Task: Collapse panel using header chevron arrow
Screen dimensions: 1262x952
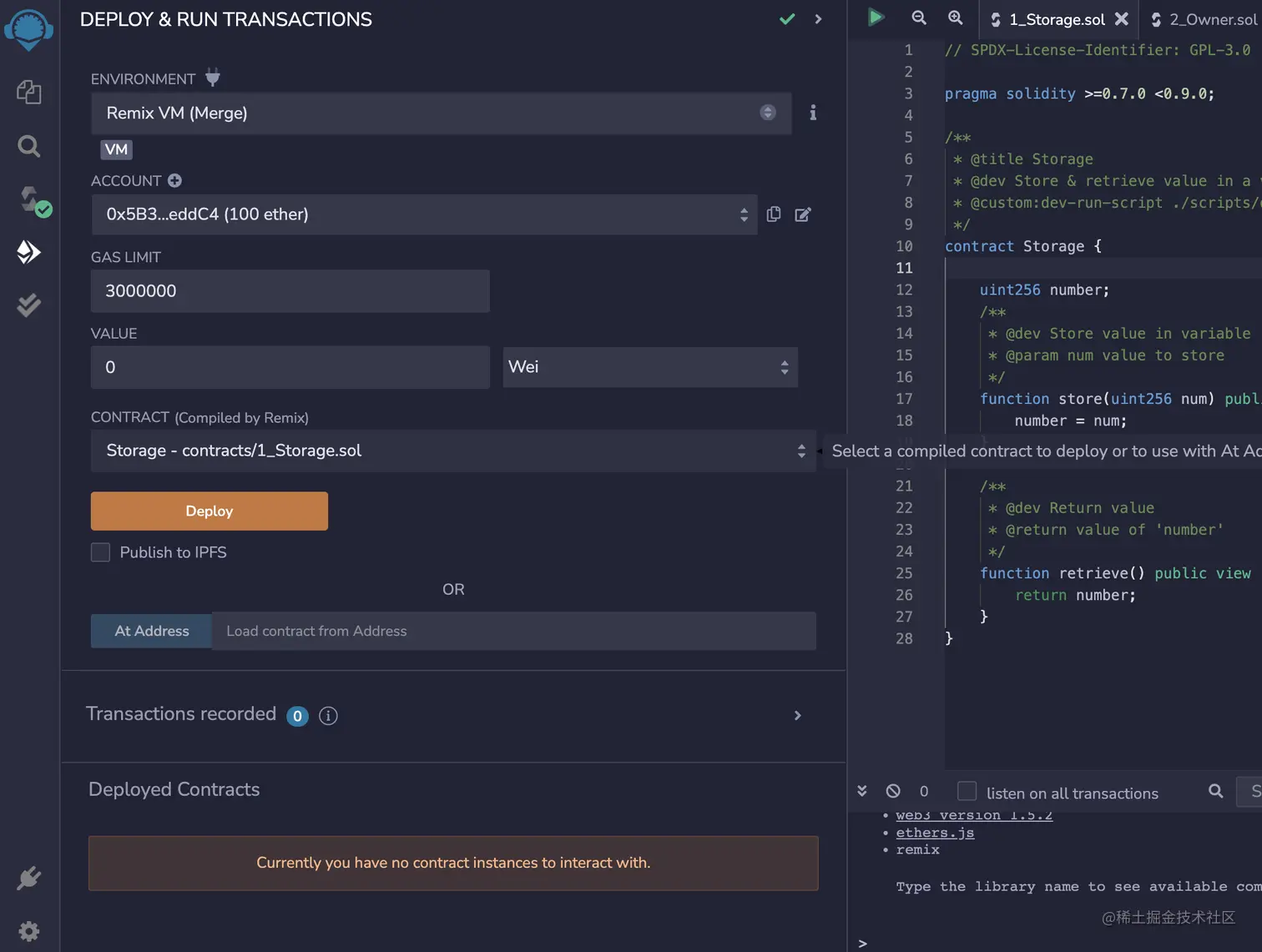Action: tap(819, 19)
